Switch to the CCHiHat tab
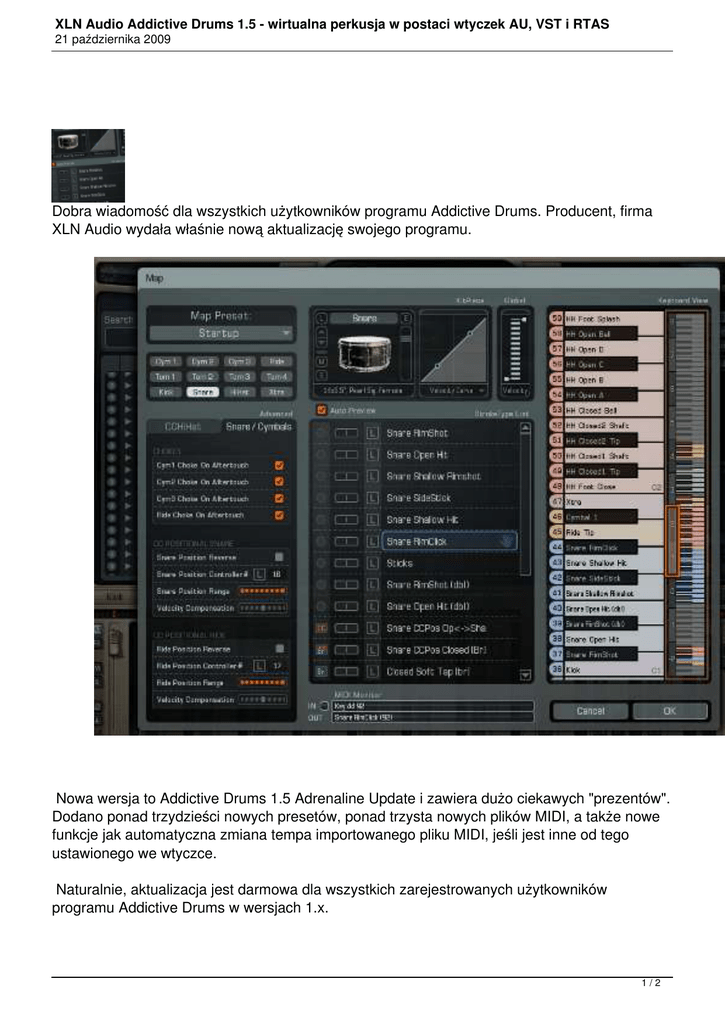725x1024 pixels. [183, 427]
